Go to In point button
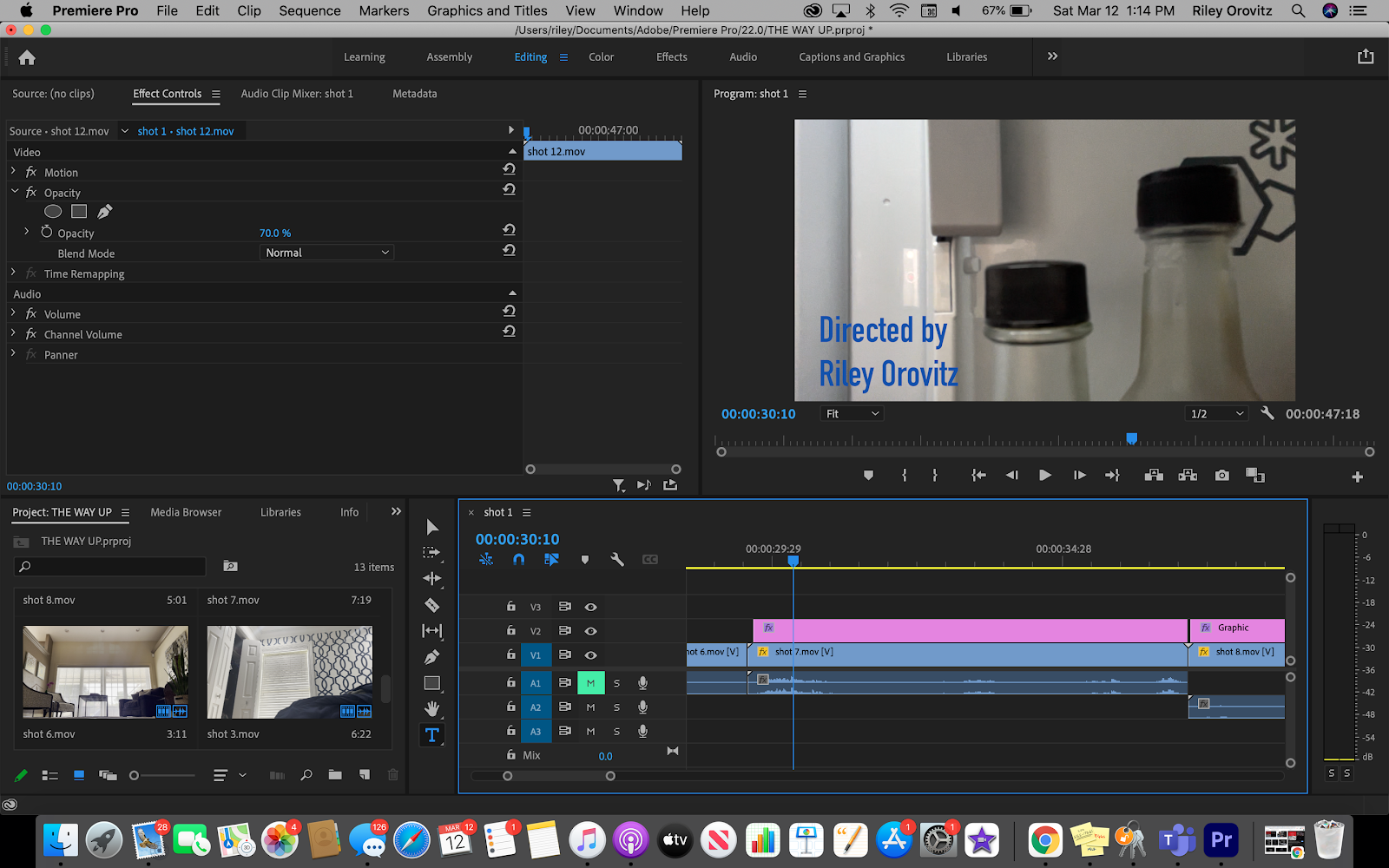Image resolution: width=1389 pixels, height=868 pixels. 978,475
